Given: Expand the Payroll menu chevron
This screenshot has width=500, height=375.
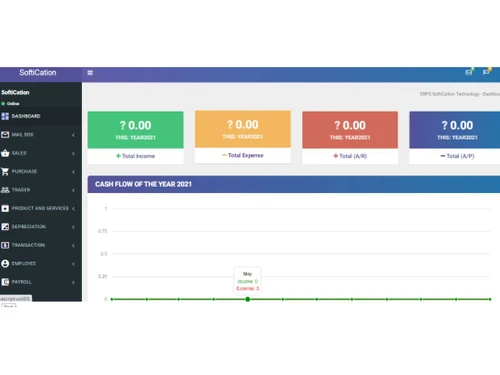Looking at the screenshot, I should pyautogui.click(x=73, y=282).
